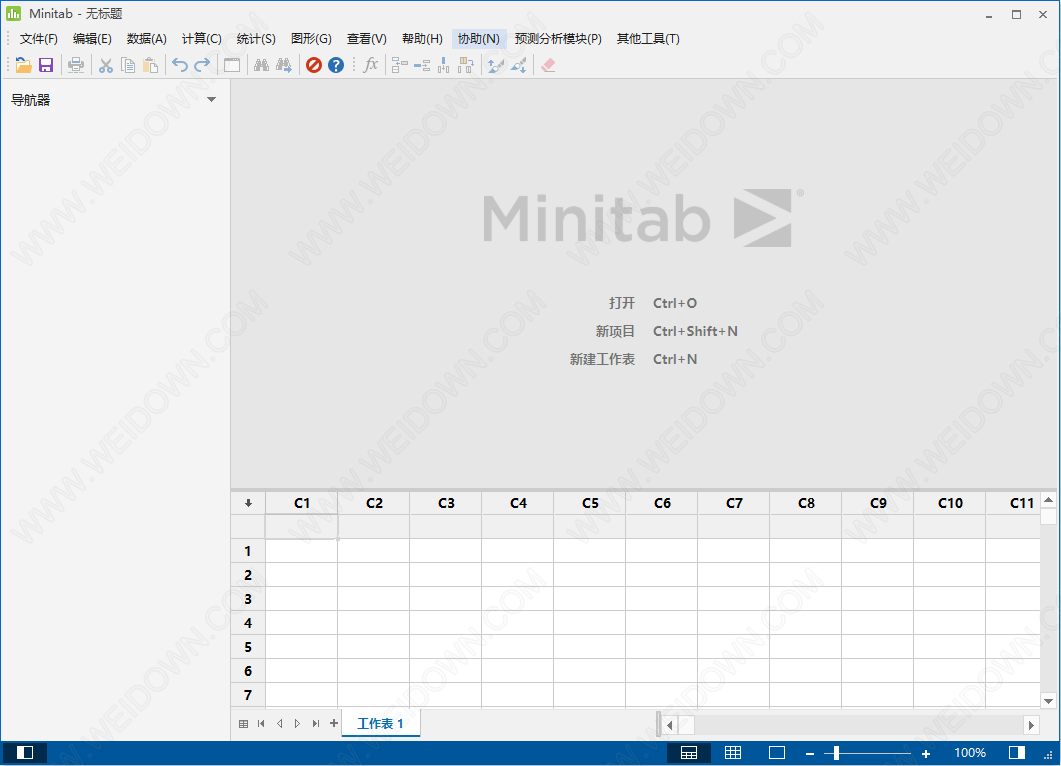Switch to split output and data view
The width and height of the screenshot is (1061, 766).
(689, 752)
